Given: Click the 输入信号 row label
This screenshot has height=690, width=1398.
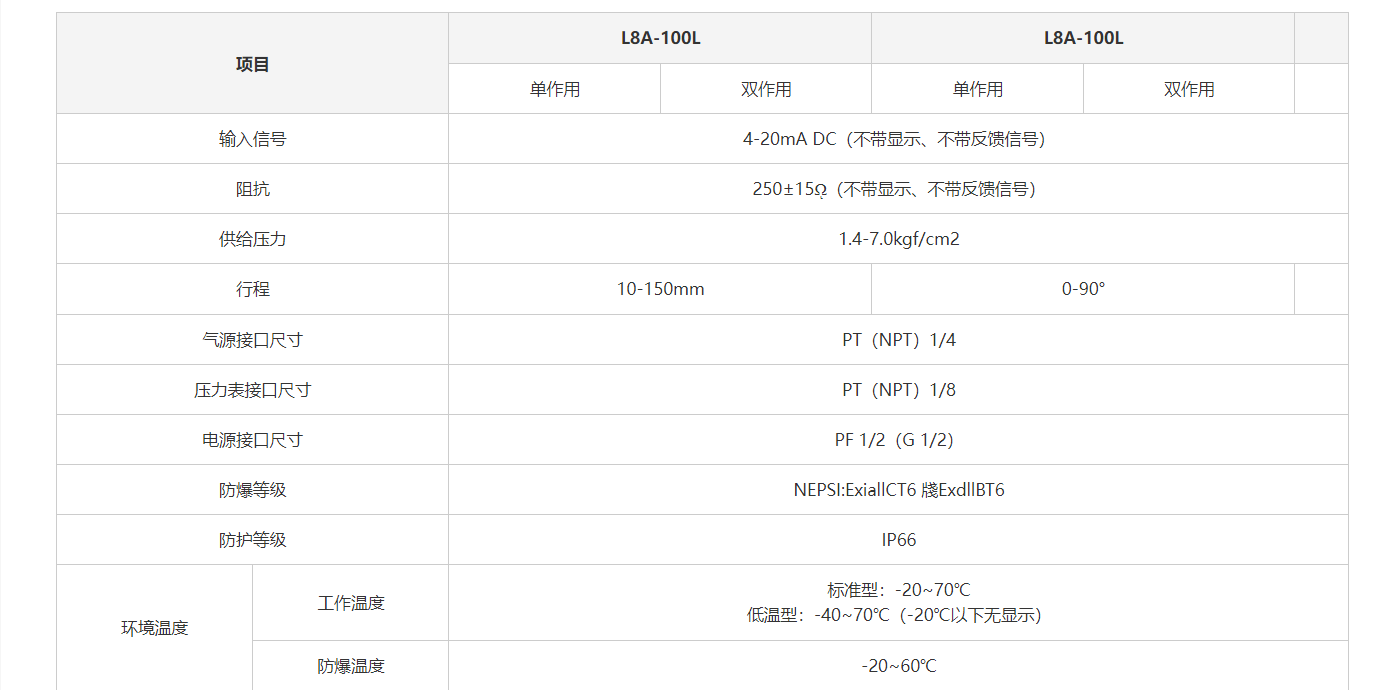Looking at the screenshot, I should pyautogui.click(x=252, y=139).
